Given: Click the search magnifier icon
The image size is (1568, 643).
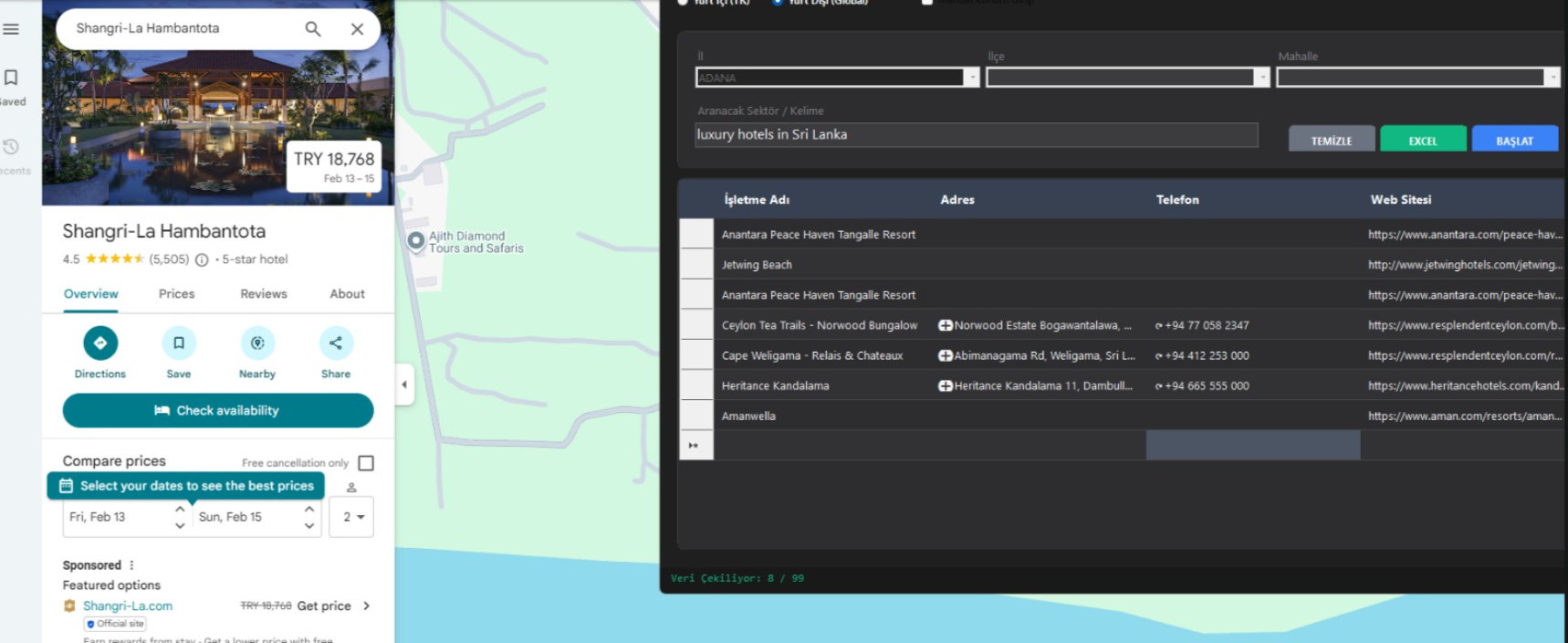Looking at the screenshot, I should [x=313, y=29].
